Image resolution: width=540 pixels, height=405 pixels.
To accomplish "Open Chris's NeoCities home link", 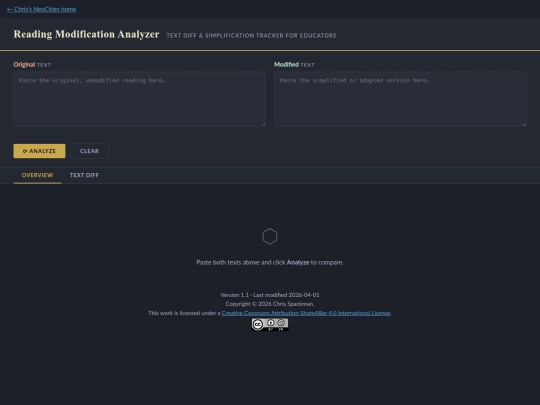I will click(x=41, y=9).
